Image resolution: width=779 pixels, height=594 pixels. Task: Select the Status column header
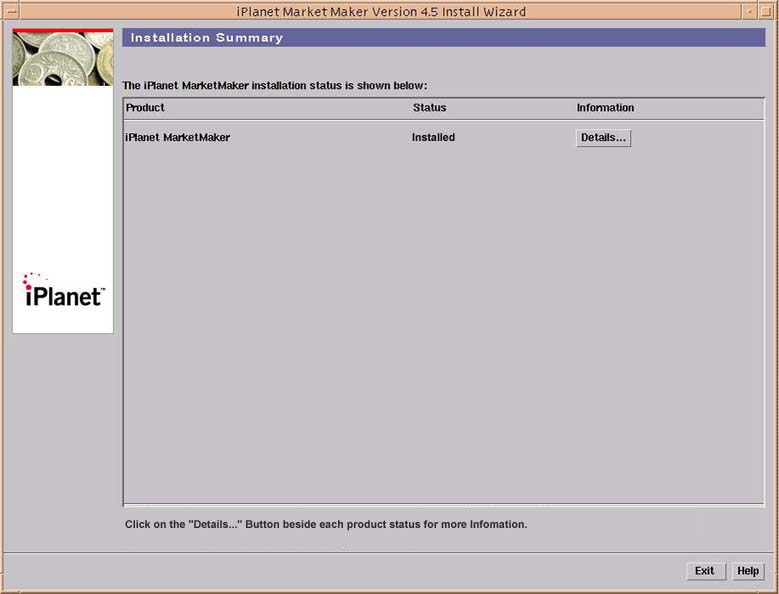429,108
